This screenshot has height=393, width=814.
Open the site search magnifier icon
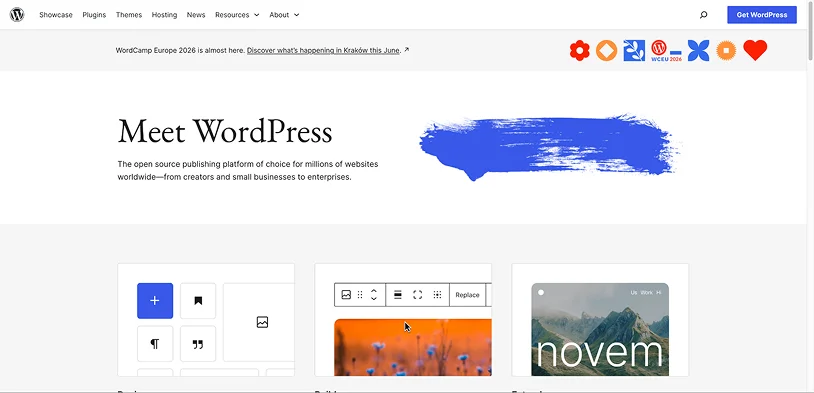703,15
